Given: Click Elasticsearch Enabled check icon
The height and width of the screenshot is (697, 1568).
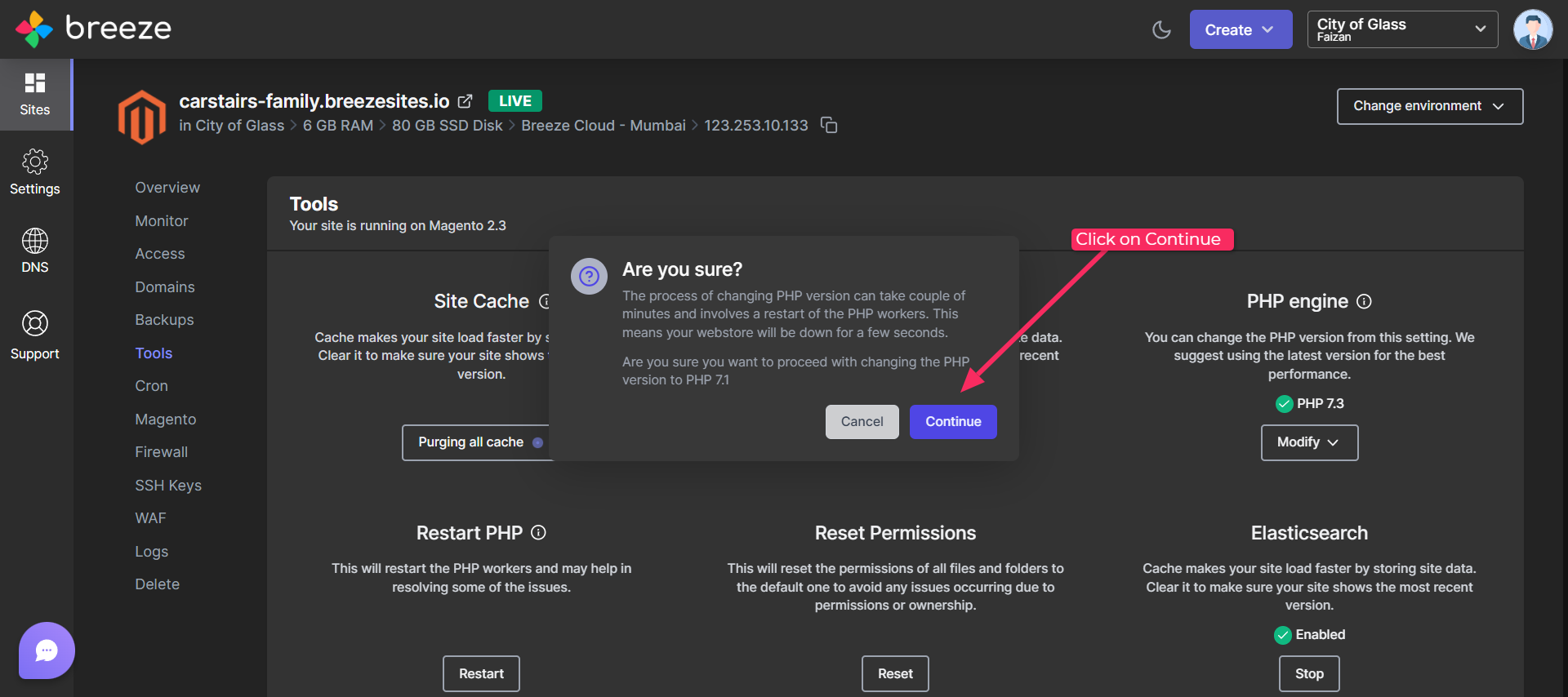Looking at the screenshot, I should pos(1283,635).
